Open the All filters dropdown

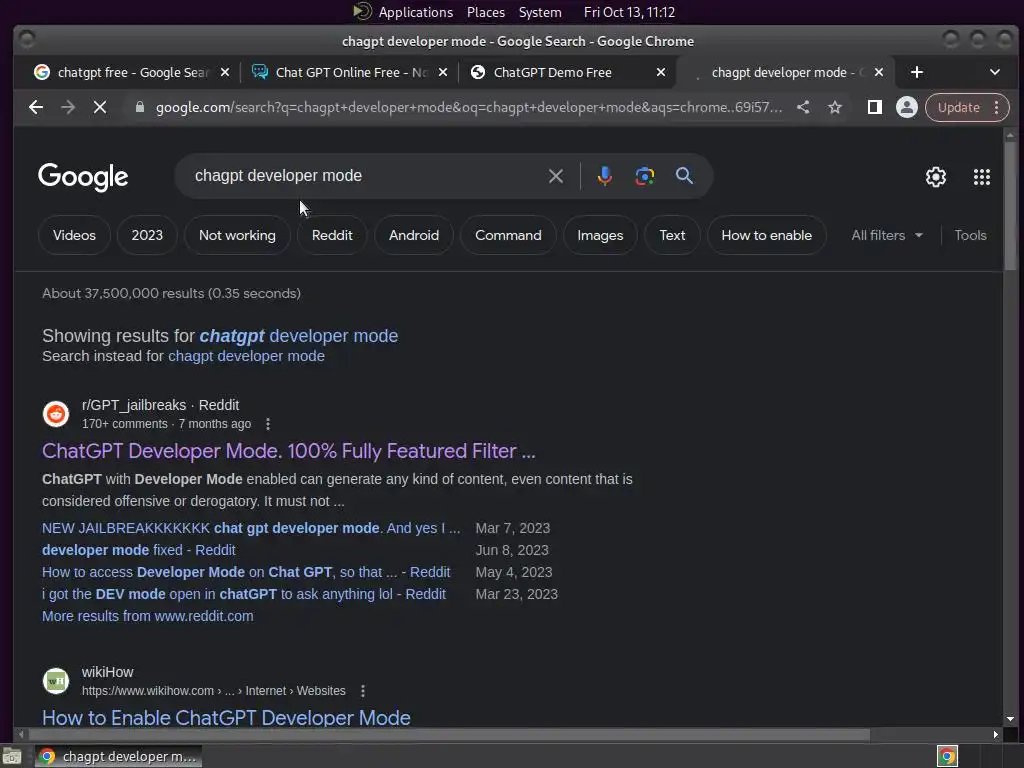887,235
